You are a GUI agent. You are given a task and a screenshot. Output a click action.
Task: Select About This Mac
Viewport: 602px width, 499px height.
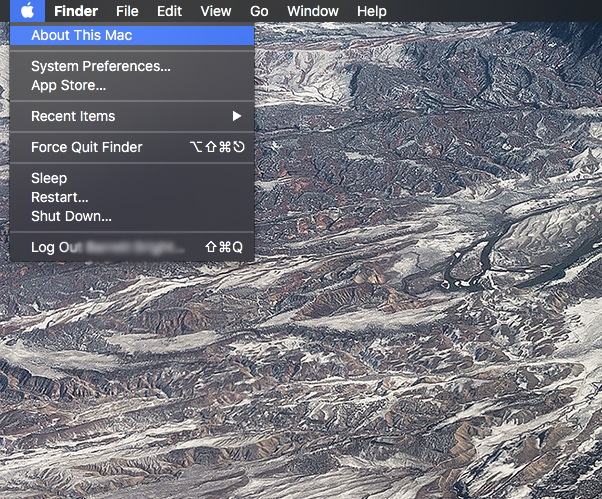[82, 35]
